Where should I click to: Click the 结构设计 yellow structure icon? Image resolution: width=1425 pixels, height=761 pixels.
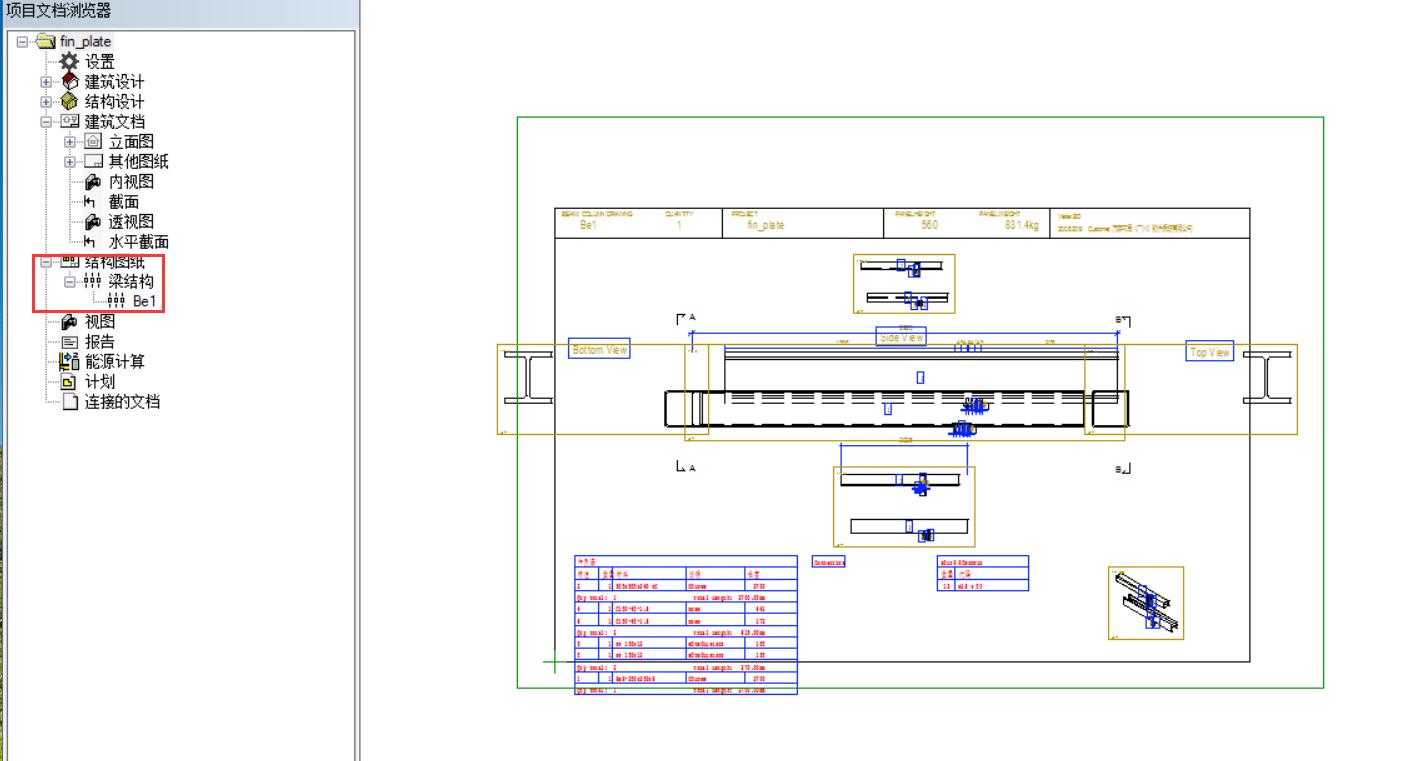70,102
